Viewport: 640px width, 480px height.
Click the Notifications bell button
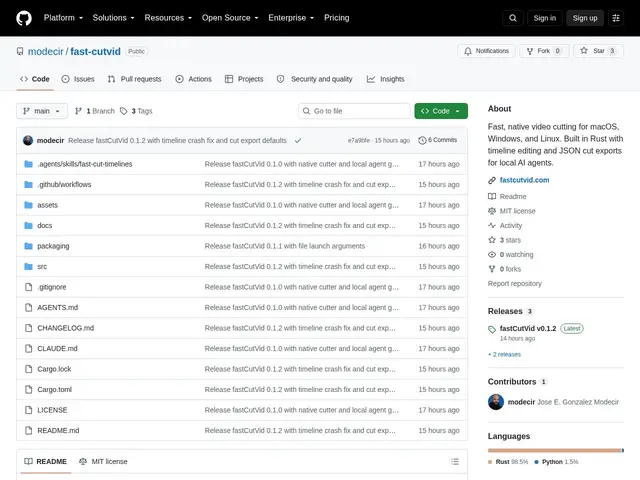(486, 51)
